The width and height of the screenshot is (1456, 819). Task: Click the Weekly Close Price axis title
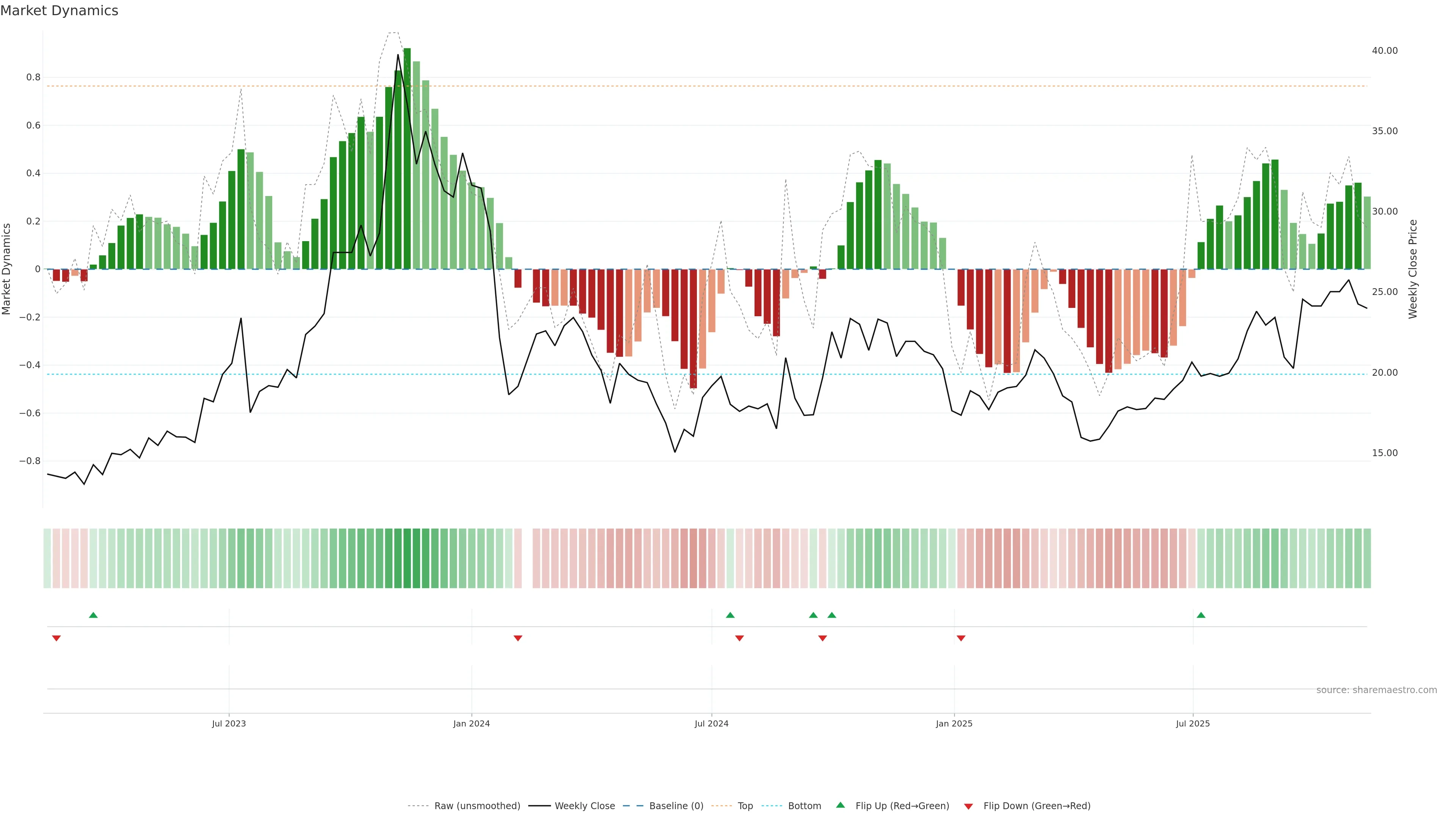pos(1413,269)
